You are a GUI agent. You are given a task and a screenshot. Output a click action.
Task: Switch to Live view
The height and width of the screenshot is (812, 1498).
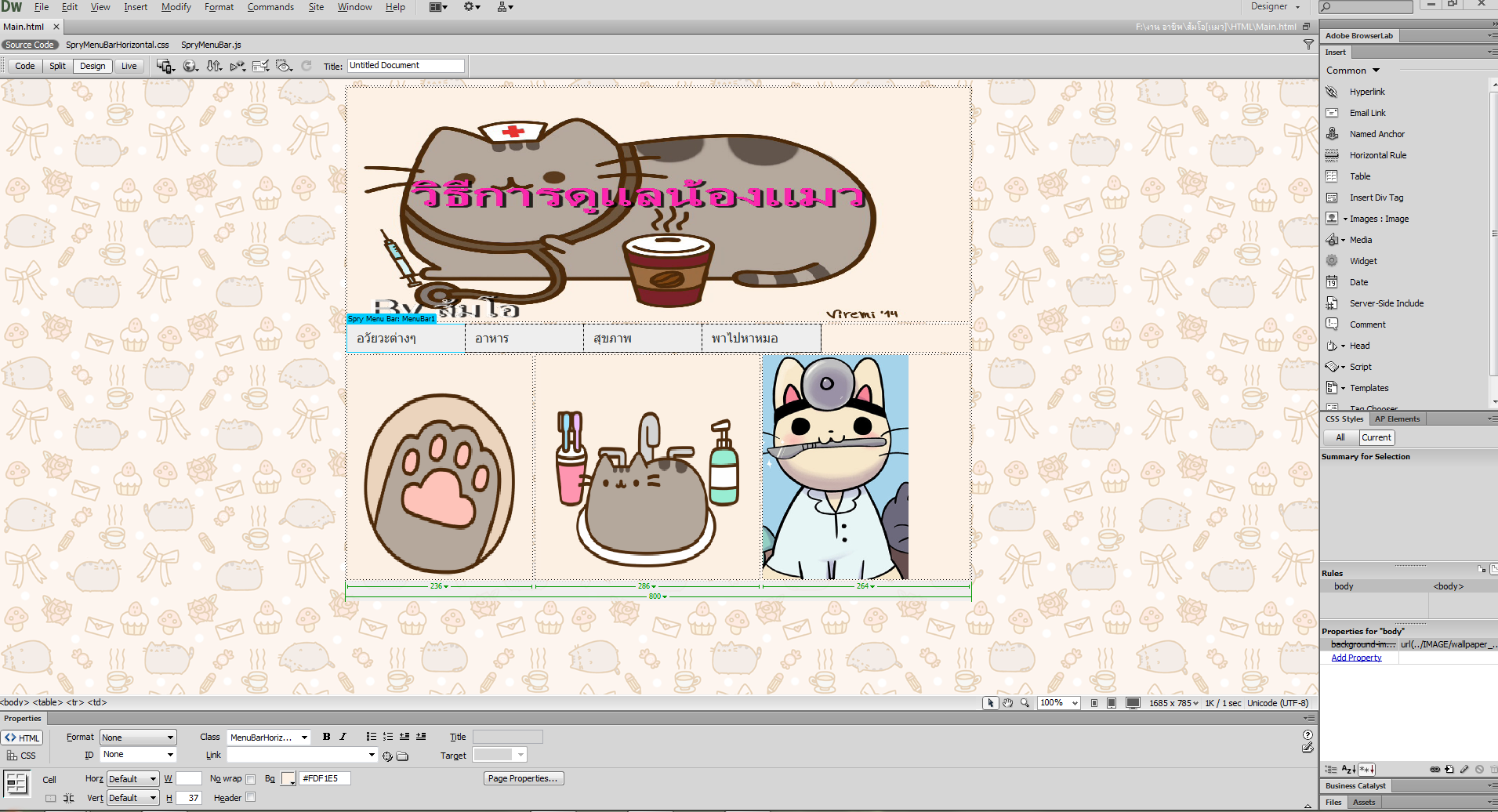pyautogui.click(x=129, y=66)
